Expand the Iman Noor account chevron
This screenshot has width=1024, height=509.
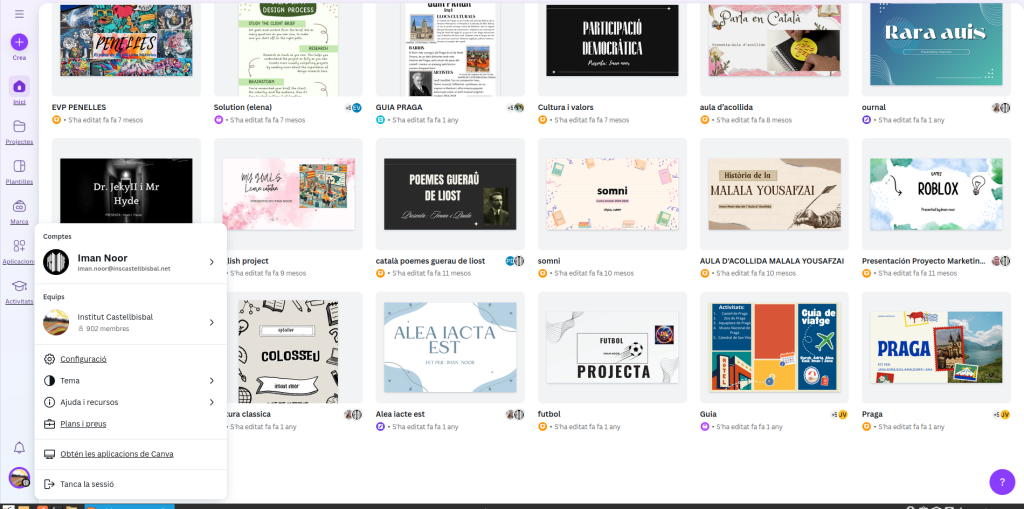(x=211, y=262)
